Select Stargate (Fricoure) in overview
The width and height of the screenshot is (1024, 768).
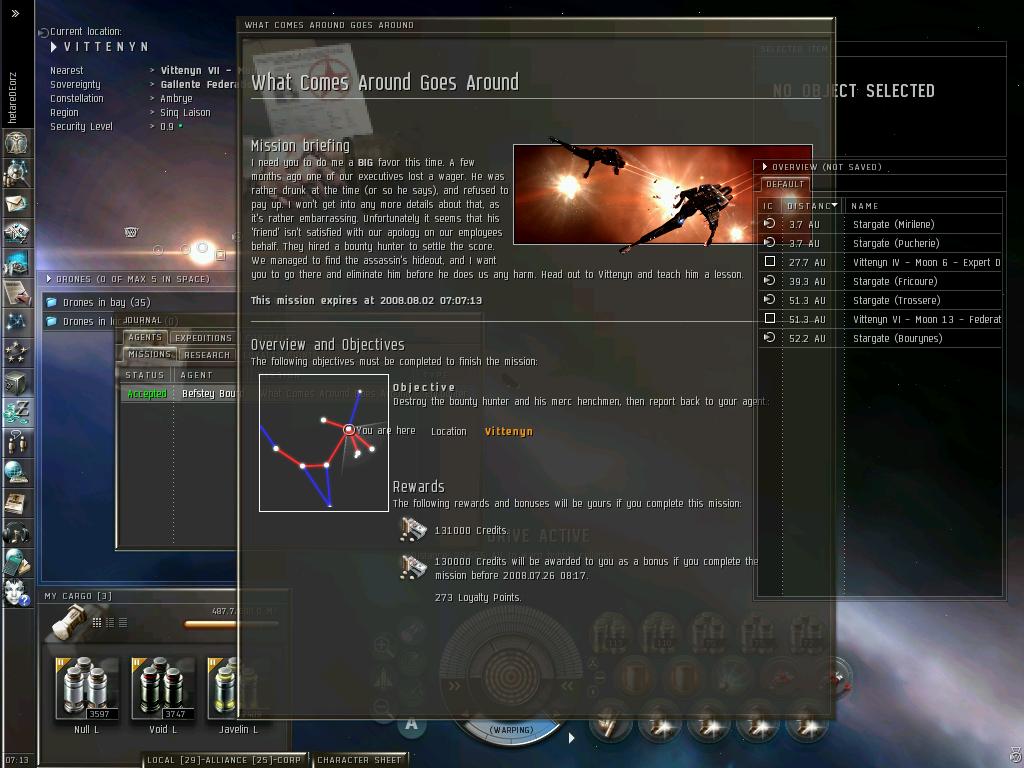click(x=880, y=281)
